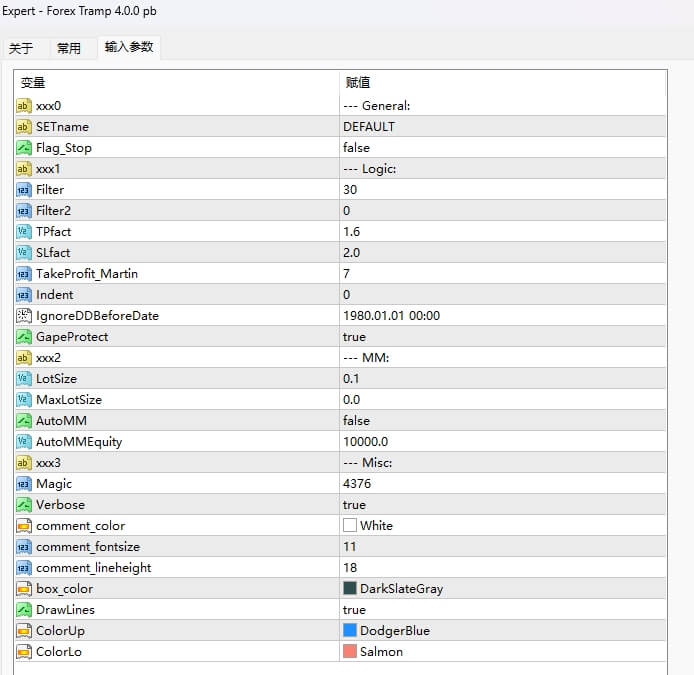The height and width of the screenshot is (675, 694).
Task: Click the string icon next to xxx3
Action: (x=24, y=463)
